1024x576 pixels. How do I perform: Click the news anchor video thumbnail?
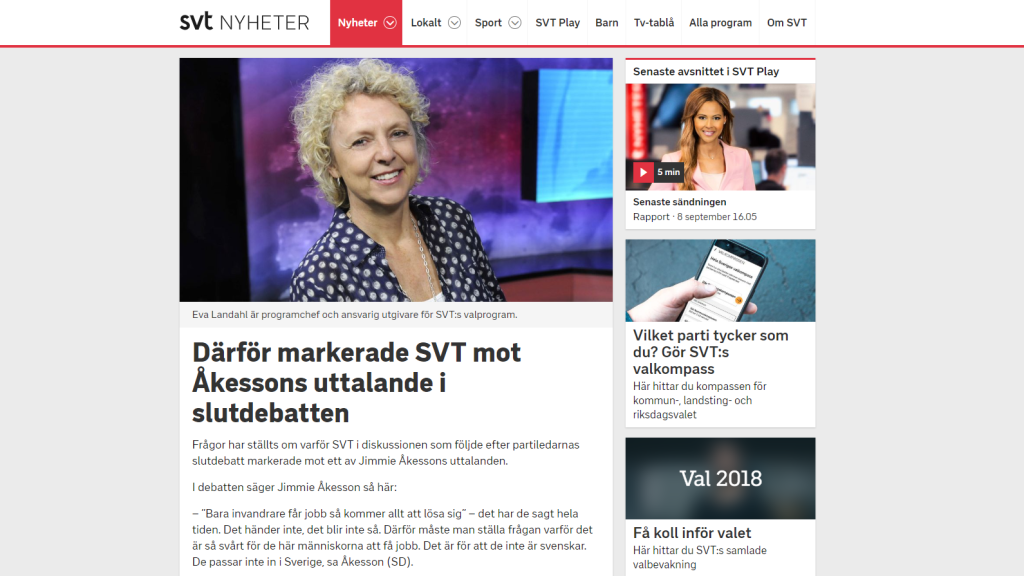[720, 136]
